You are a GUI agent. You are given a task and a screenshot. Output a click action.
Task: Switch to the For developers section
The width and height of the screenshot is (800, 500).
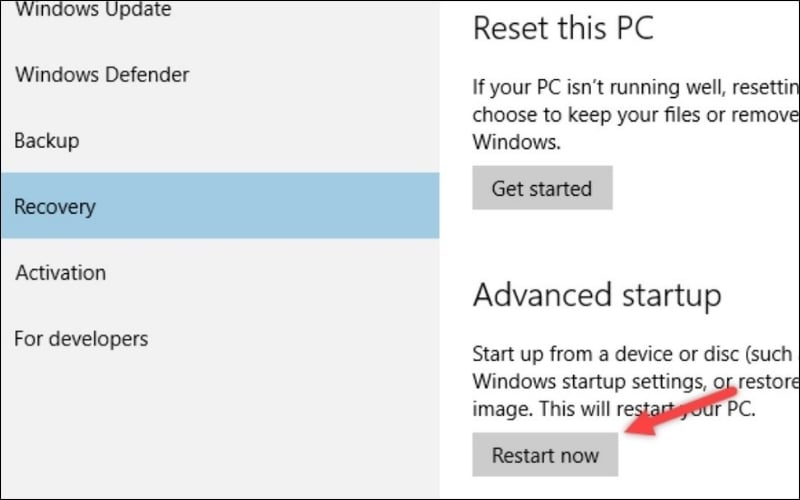tap(81, 338)
